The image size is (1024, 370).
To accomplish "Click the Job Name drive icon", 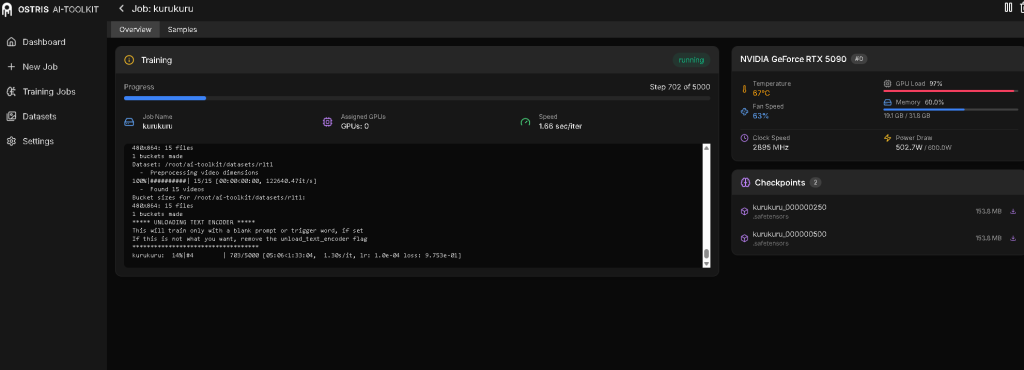I will click(x=129, y=121).
